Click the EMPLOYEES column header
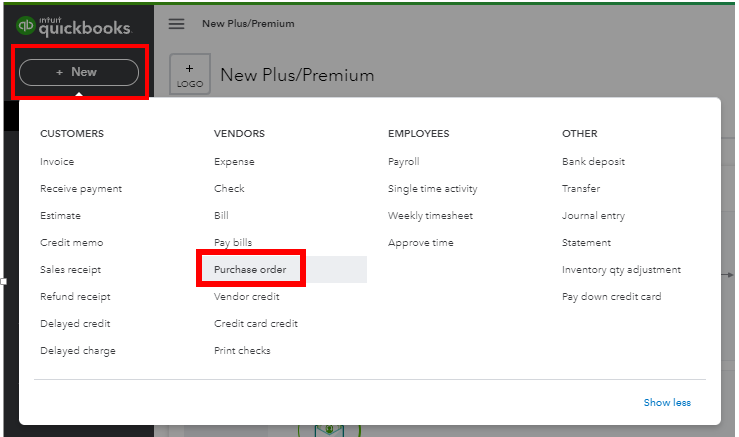 click(419, 133)
